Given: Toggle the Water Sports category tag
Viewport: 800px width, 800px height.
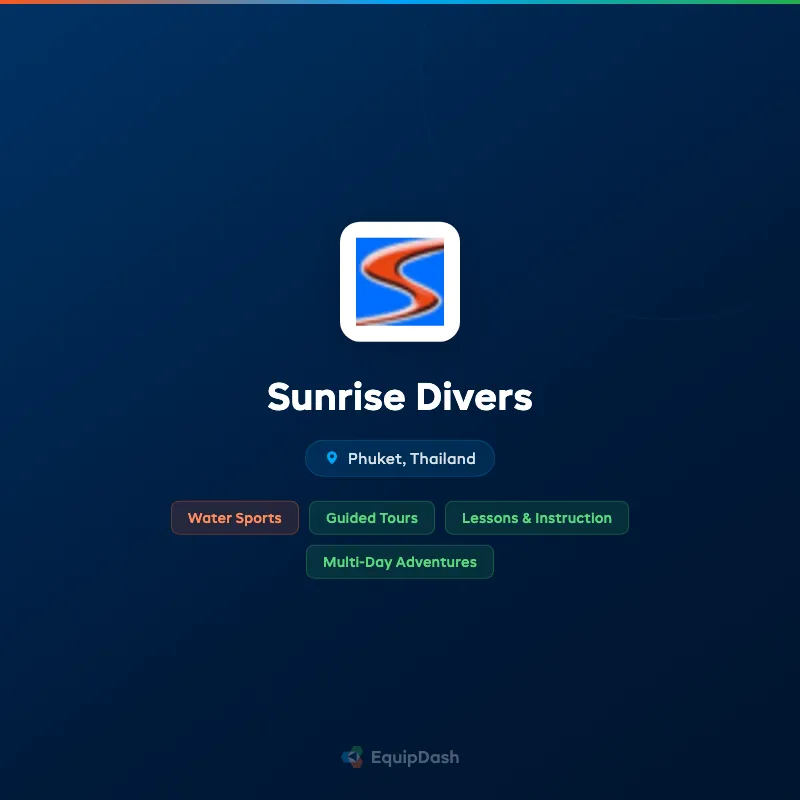Looking at the screenshot, I should tap(235, 518).
